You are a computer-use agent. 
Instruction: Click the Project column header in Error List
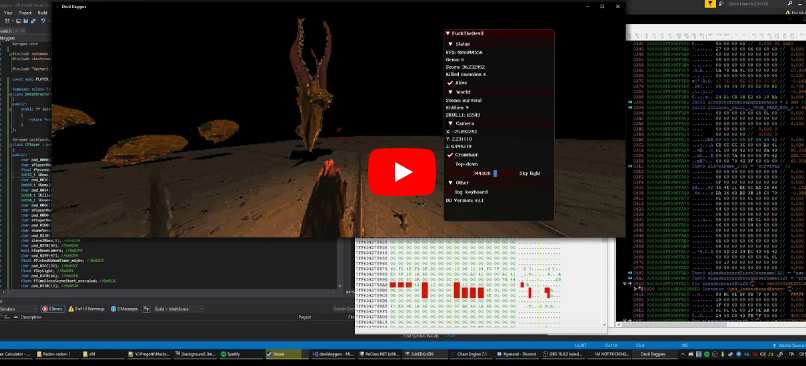pos(305,317)
